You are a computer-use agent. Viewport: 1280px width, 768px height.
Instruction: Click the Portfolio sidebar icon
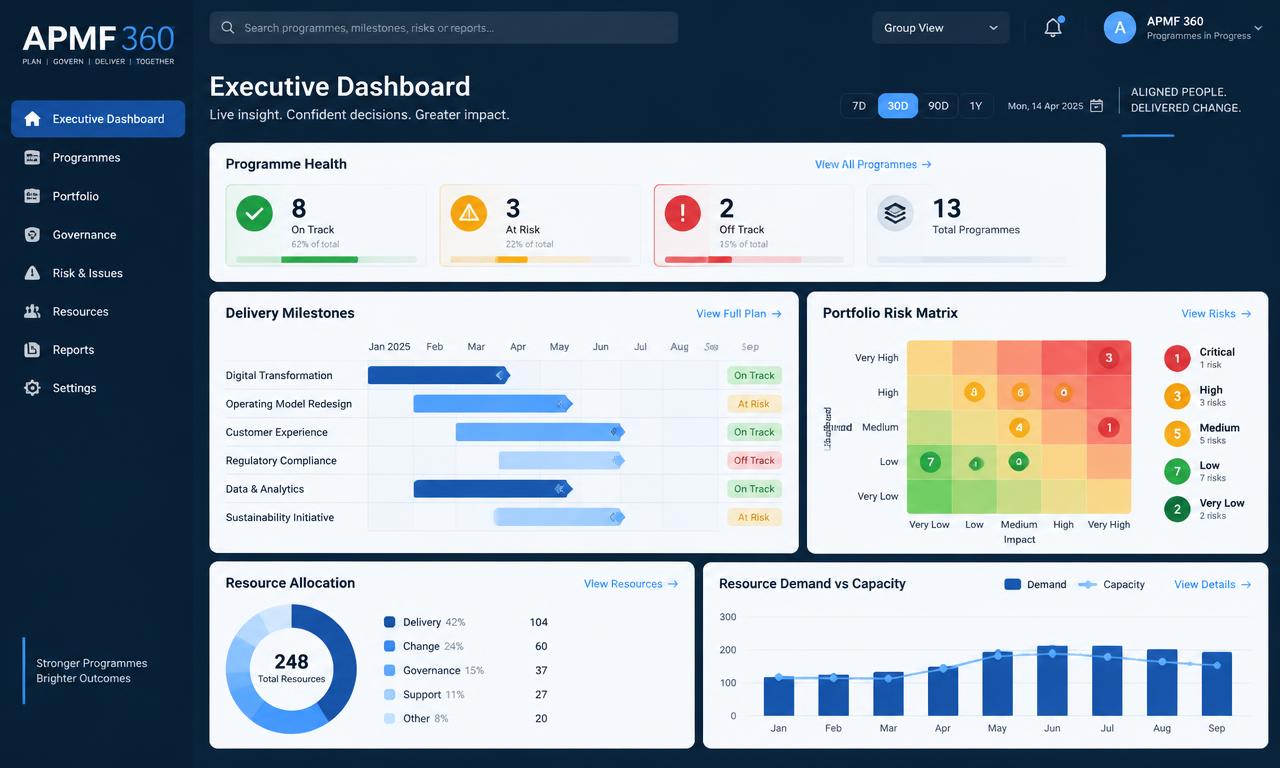pyautogui.click(x=32, y=196)
